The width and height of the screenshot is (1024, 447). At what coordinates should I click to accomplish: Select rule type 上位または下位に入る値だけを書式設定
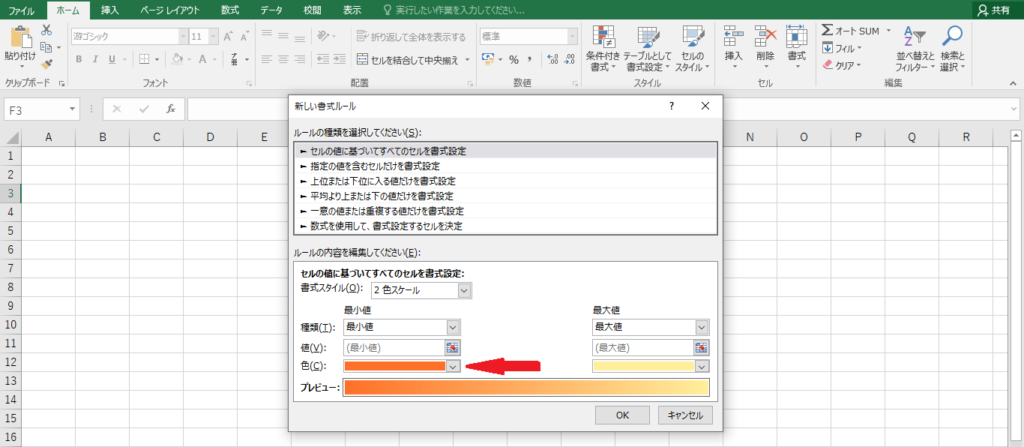tap(505, 181)
